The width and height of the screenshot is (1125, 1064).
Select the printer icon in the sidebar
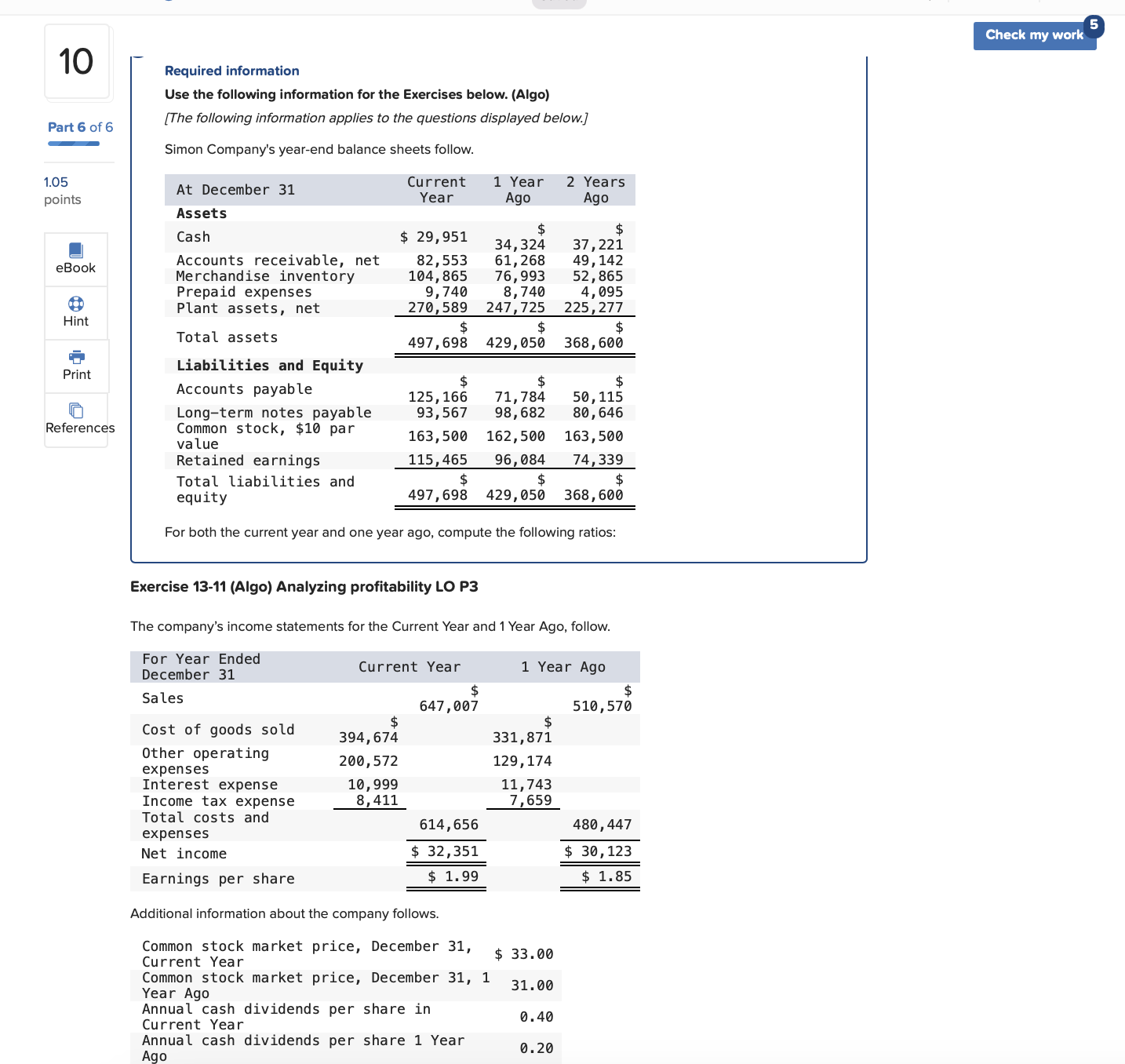pos(75,358)
